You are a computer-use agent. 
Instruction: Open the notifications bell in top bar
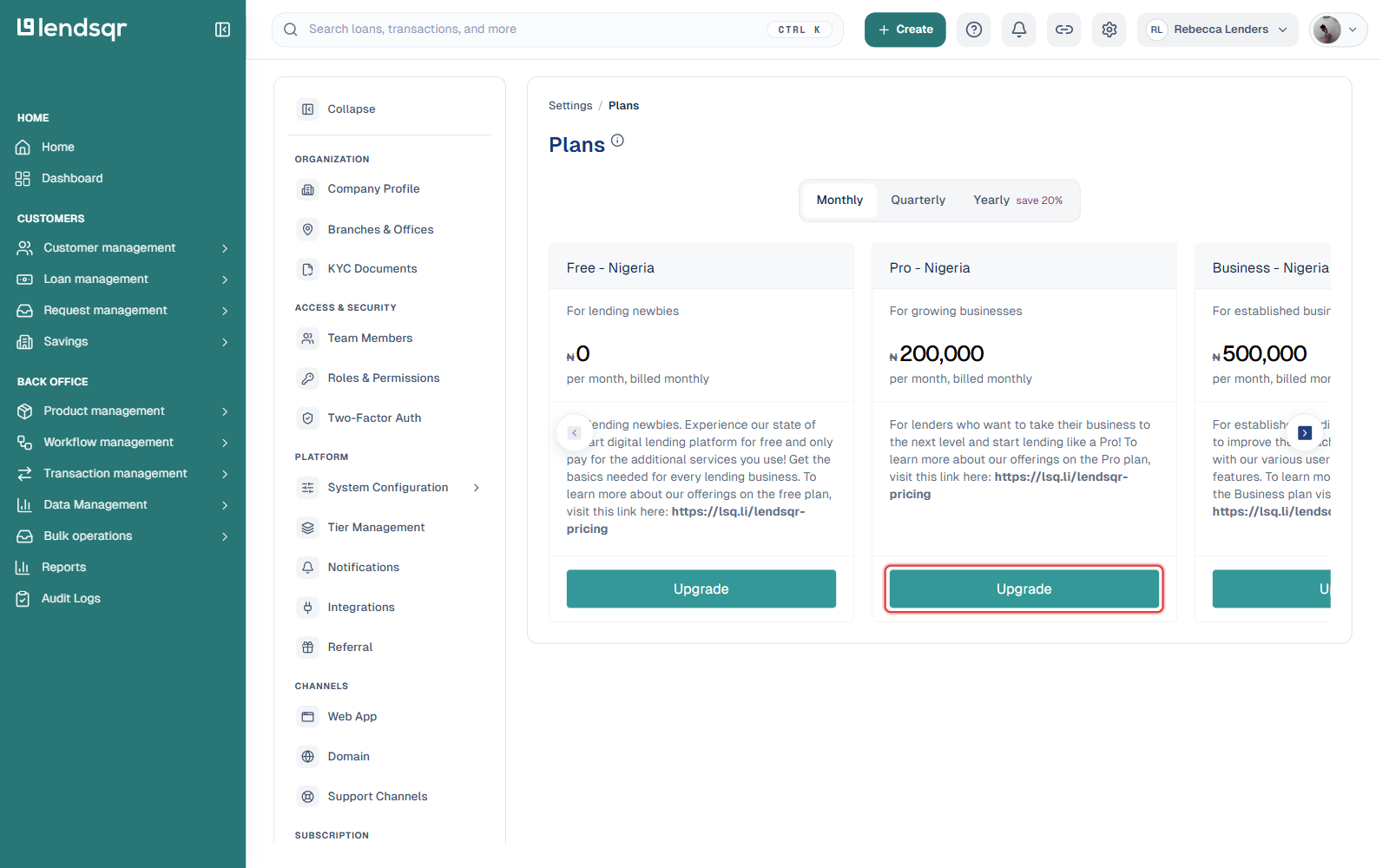1019,30
